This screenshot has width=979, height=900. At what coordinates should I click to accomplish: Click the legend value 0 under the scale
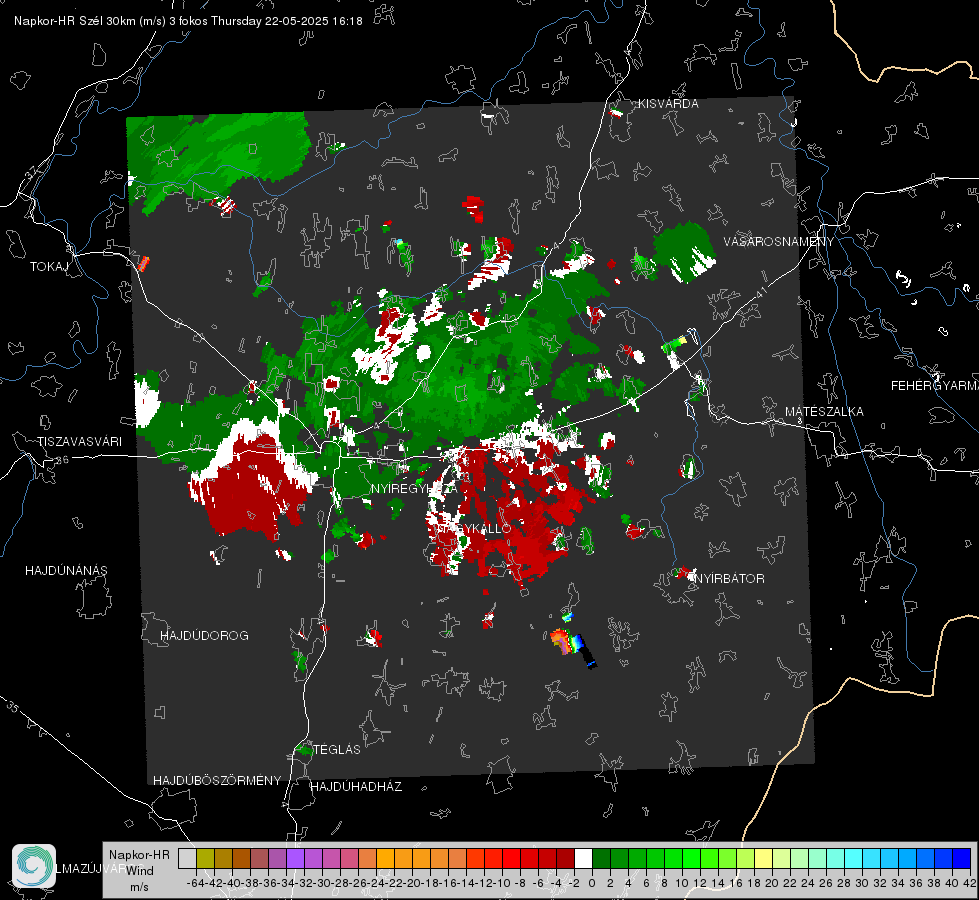[x=592, y=883]
